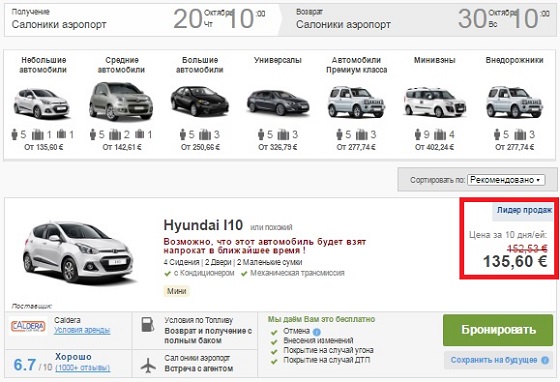Screen dimensions: 560x382
Task: Click the crossed-out price 152,53 €
Action: (x=528, y=248)
